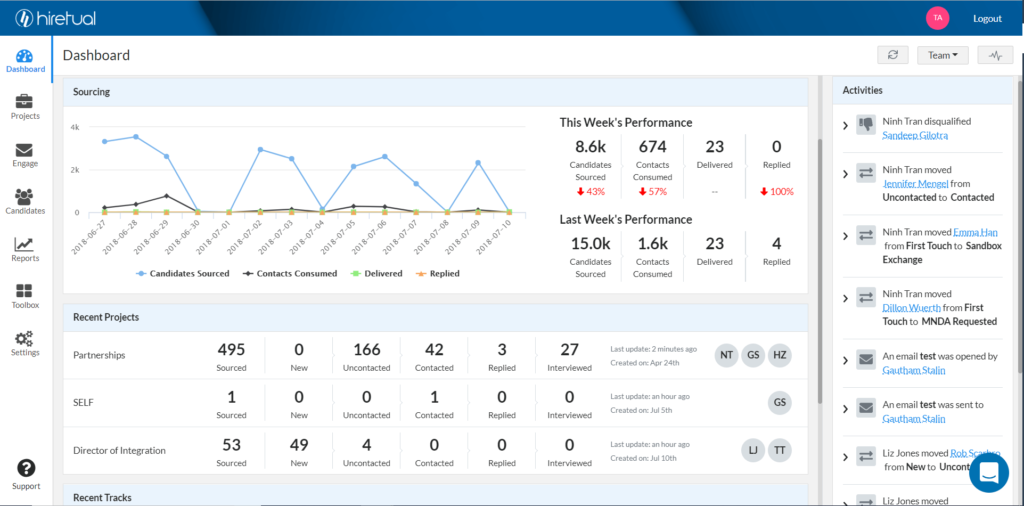Open Settings gears icon in sidebar
The image size is (1024, 506).
[25, 338]
